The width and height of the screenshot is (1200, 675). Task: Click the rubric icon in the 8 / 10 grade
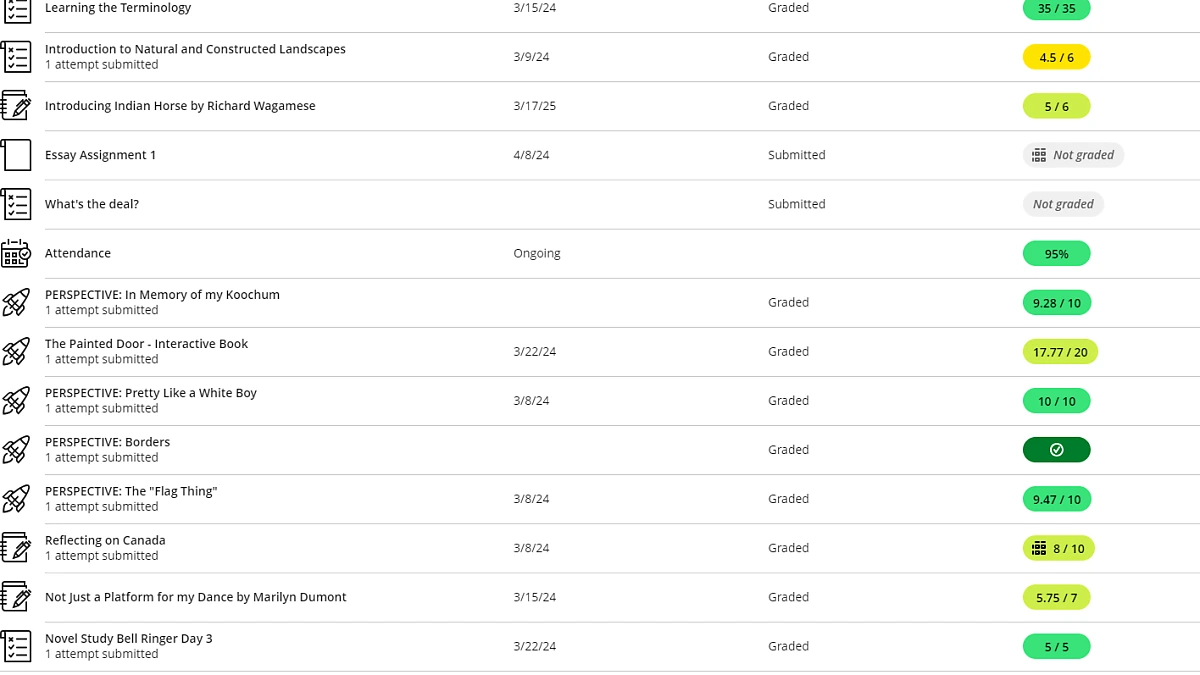(1039, 548)
